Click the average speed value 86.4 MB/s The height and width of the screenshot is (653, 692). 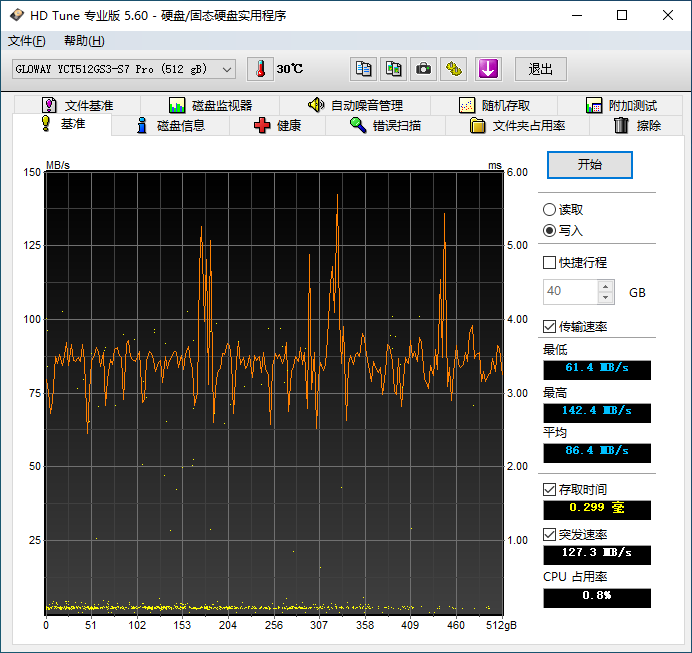click(x=597, y=453)
